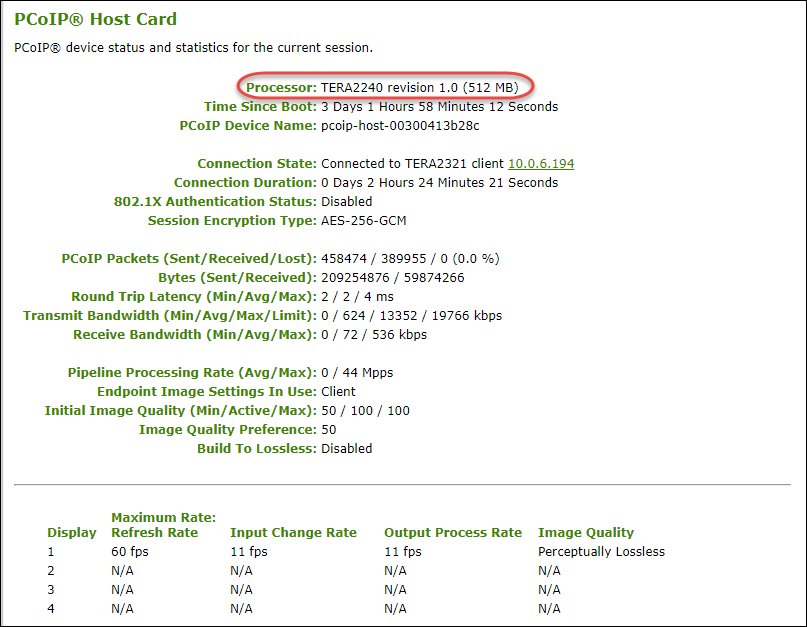Click the Initial Image Quality label
The width and height of the screenshot is (807, 627).
[x=180, y=411]
